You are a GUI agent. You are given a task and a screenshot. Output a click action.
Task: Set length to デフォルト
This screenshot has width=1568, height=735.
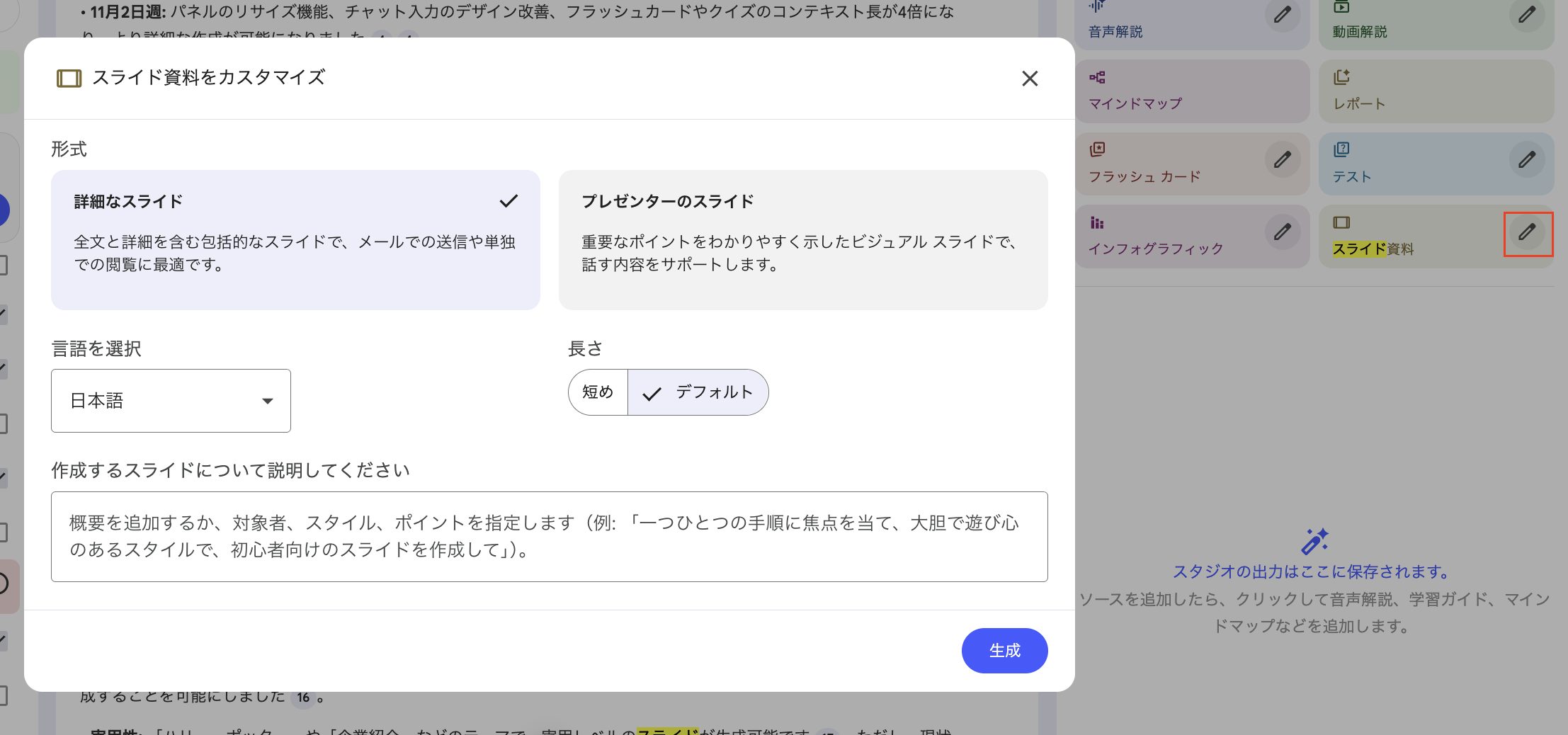coord(698,392)
